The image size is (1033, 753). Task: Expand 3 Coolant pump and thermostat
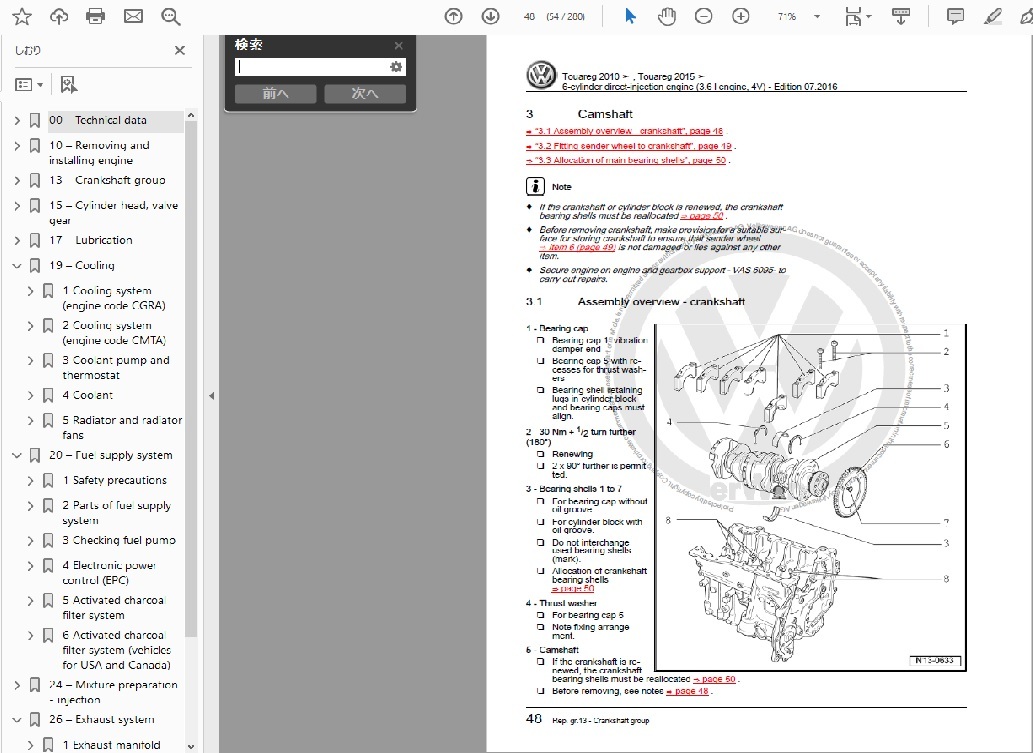30,361
